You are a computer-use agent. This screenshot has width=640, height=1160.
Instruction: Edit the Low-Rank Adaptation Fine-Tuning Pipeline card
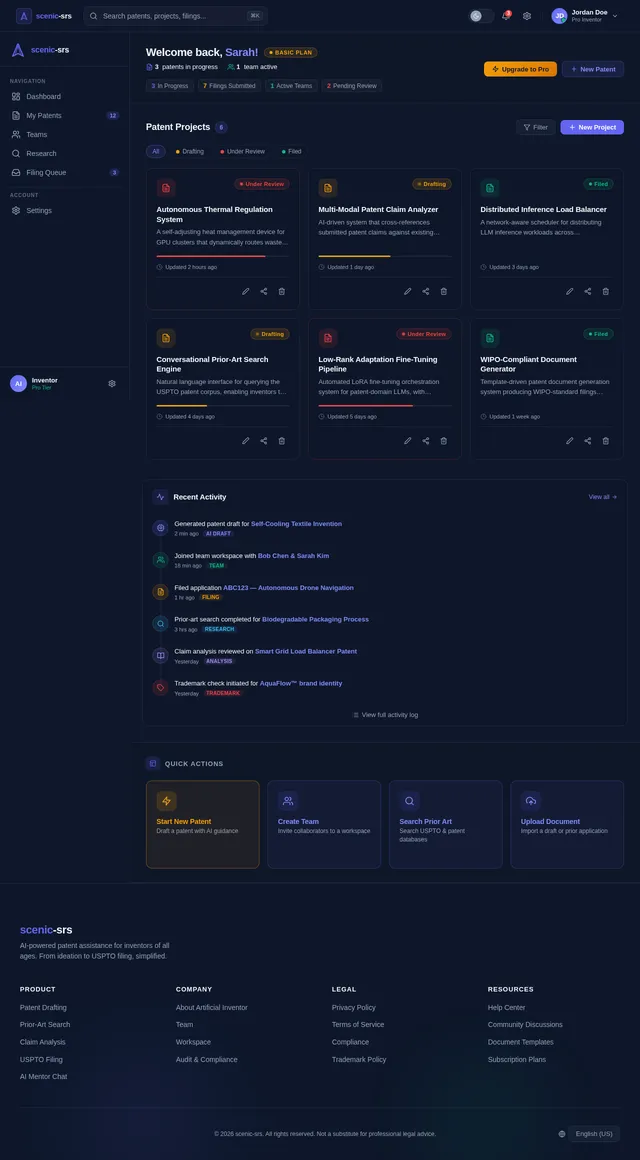point(408,441)
